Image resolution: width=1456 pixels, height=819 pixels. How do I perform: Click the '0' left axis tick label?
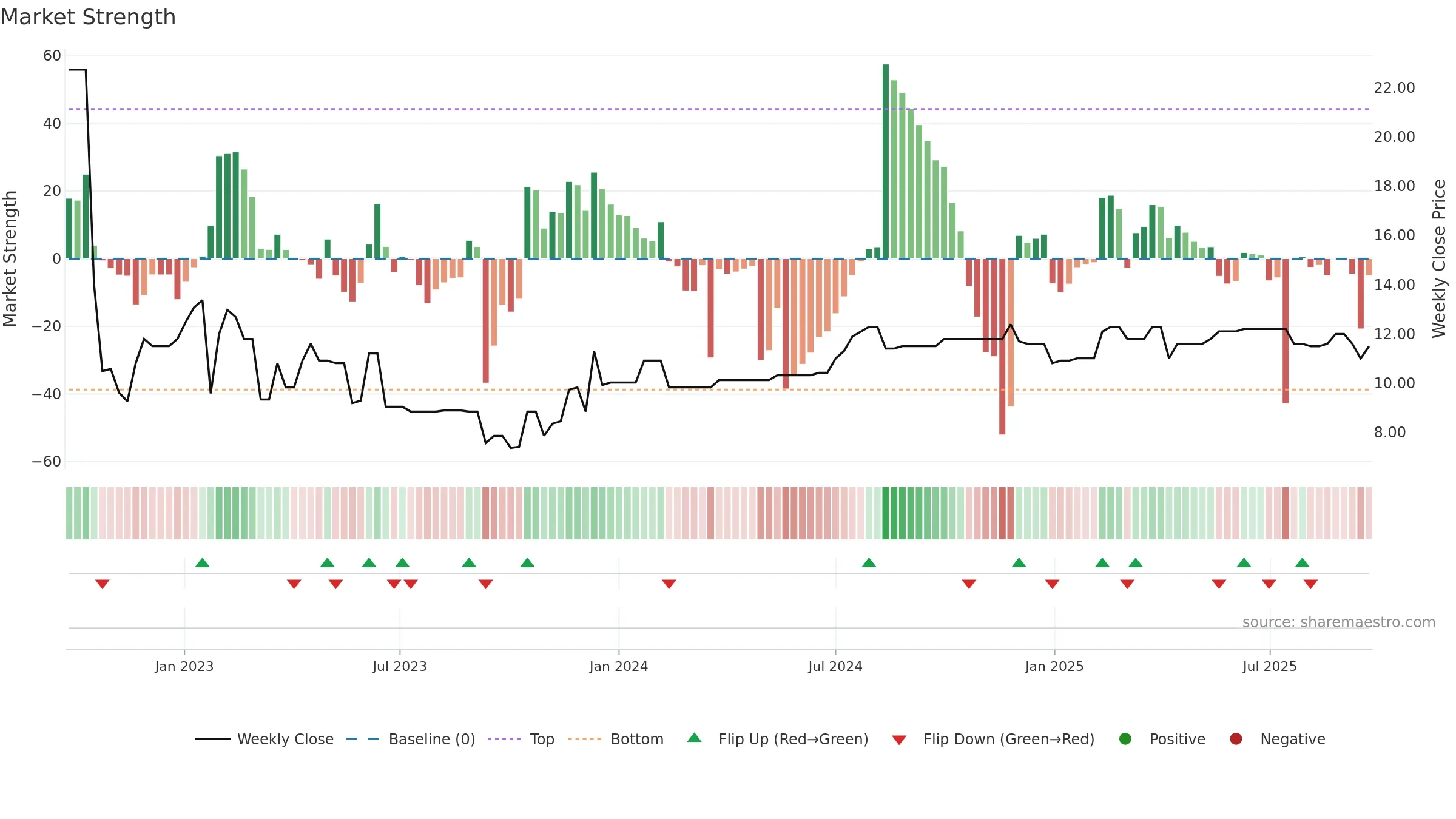(x=56, y=259)
